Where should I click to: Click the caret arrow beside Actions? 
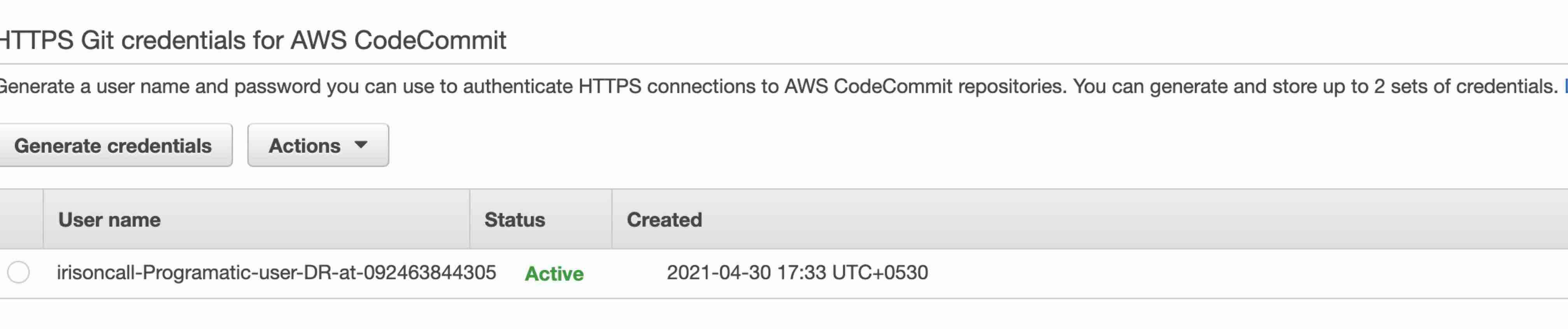pos(361,145)
